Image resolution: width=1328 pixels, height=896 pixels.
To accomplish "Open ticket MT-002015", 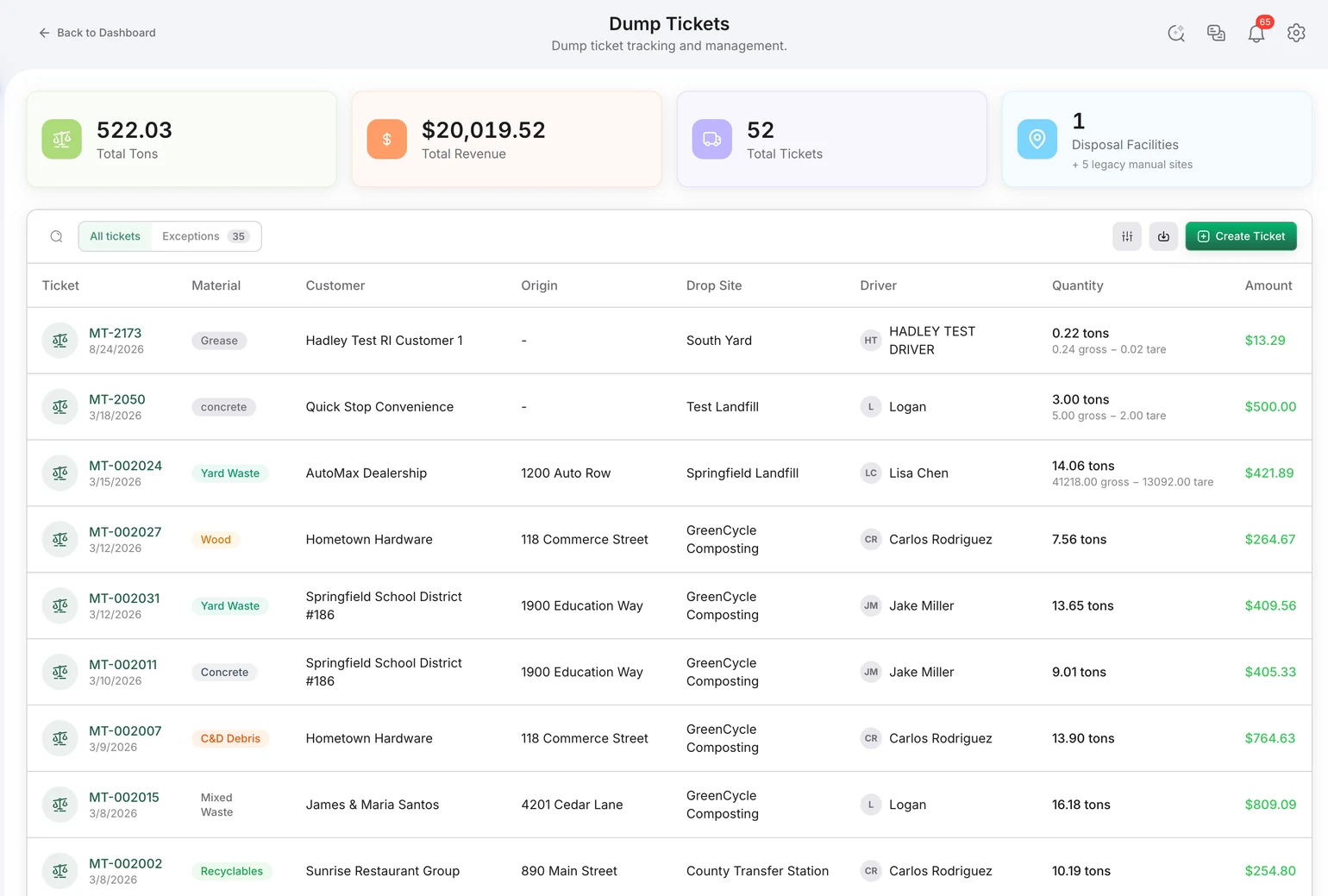I will (x=124, y=798).
